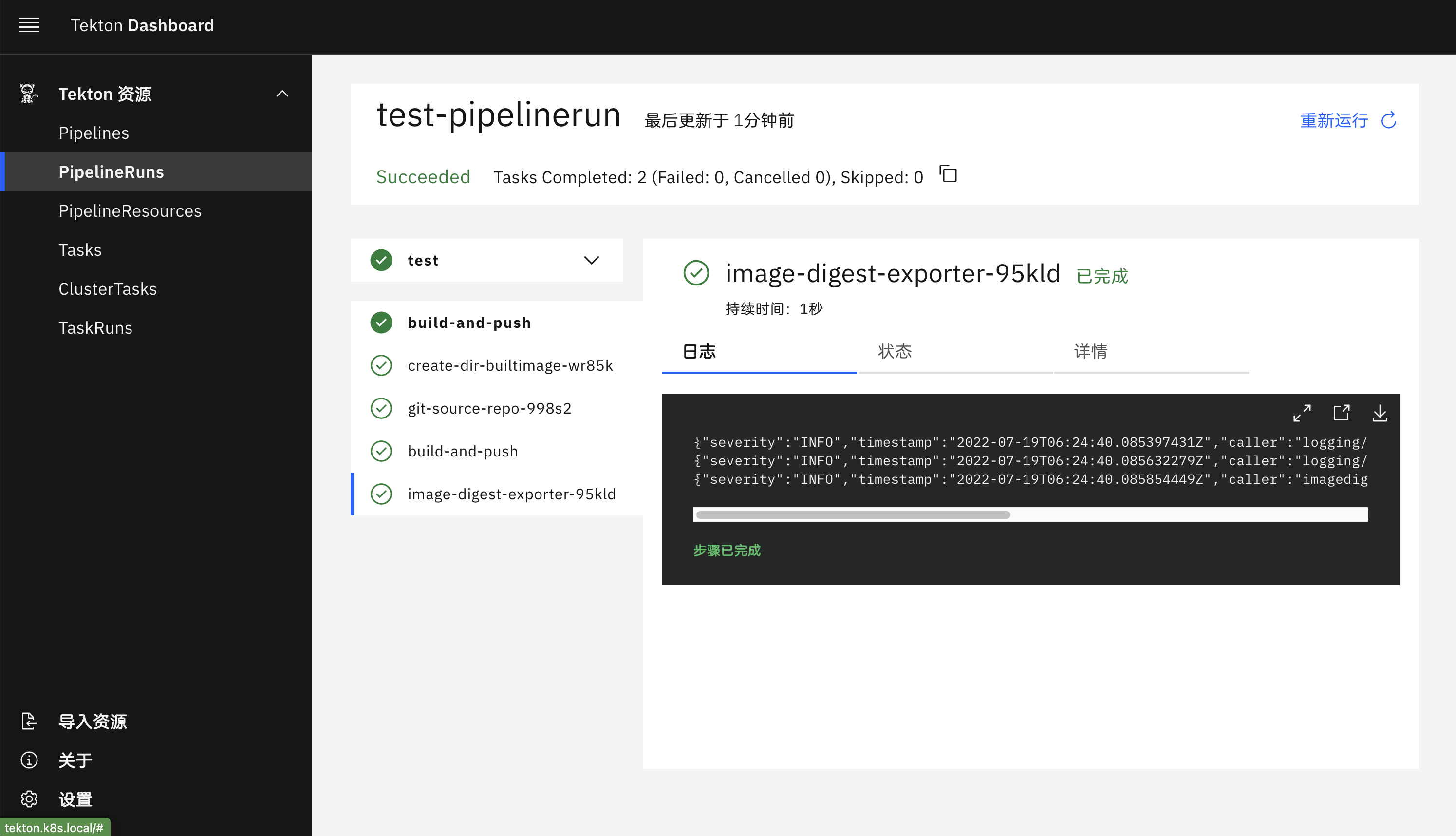Click the 已完成 status label

point(1102,276)
